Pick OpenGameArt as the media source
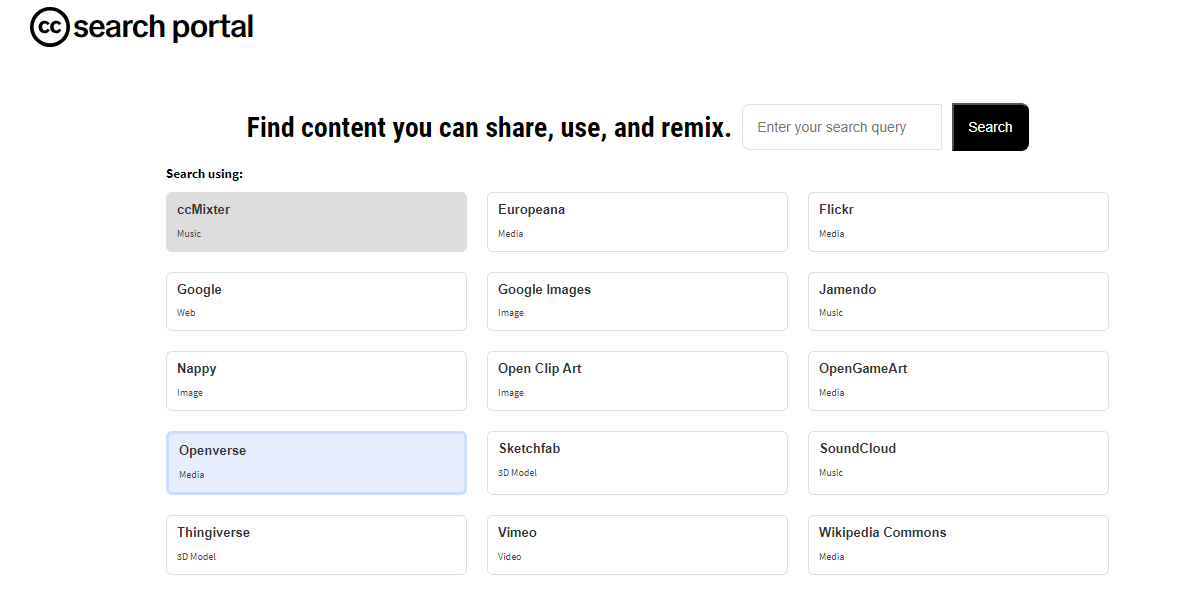Screen dimensions: 1183x592 (957, 380)
